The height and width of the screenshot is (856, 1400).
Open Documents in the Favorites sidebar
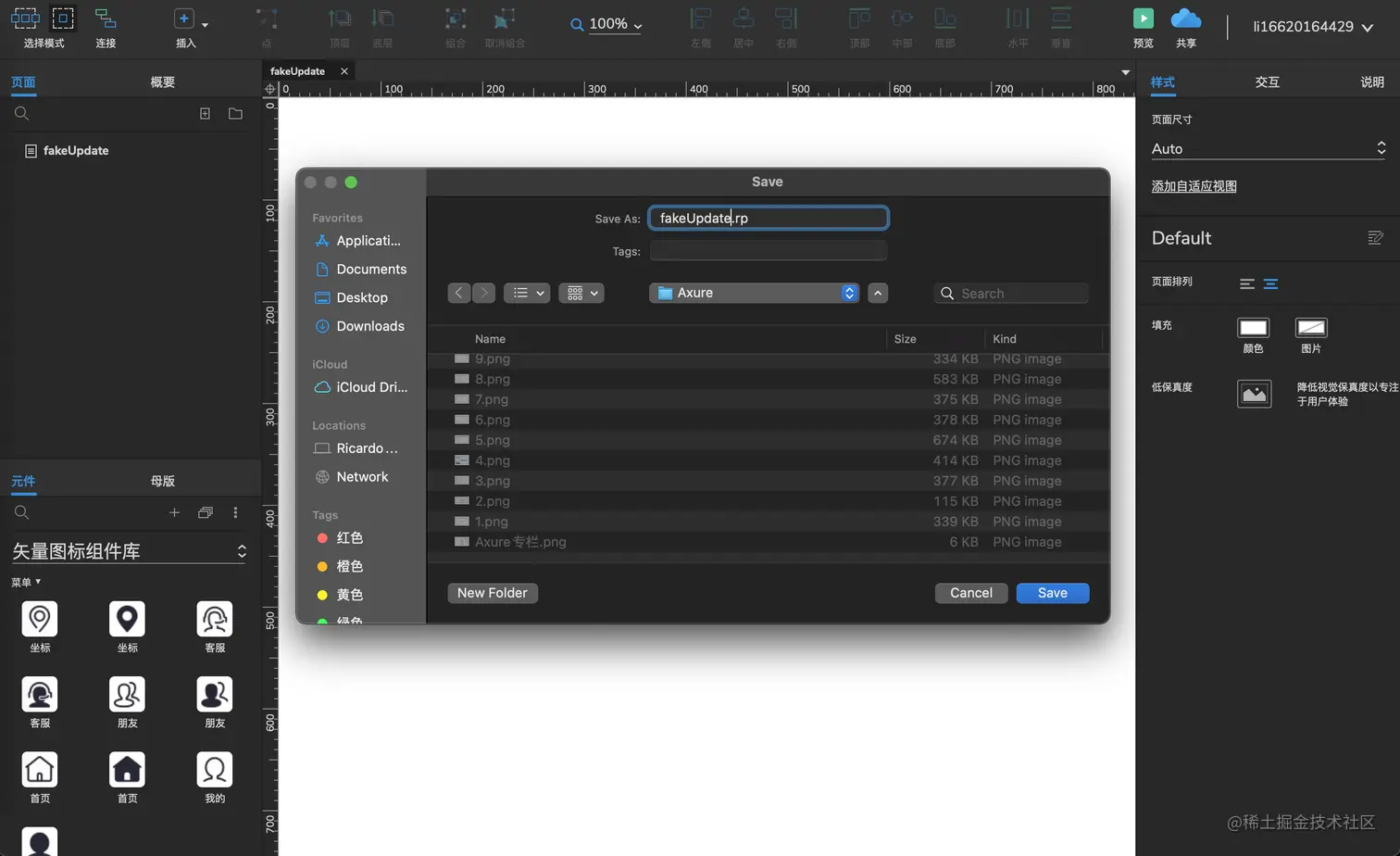(x=361, y=269)
